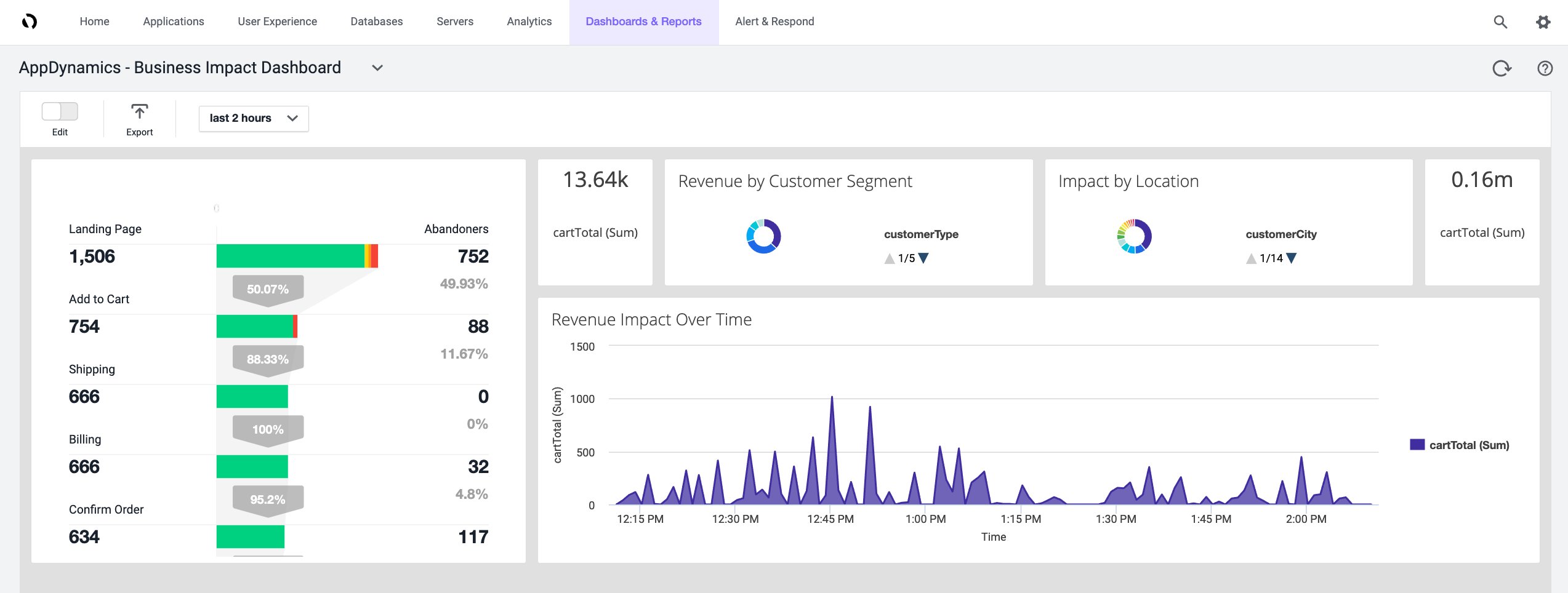
Task: Open the Applications menu tab
Action: coord(173,22)
